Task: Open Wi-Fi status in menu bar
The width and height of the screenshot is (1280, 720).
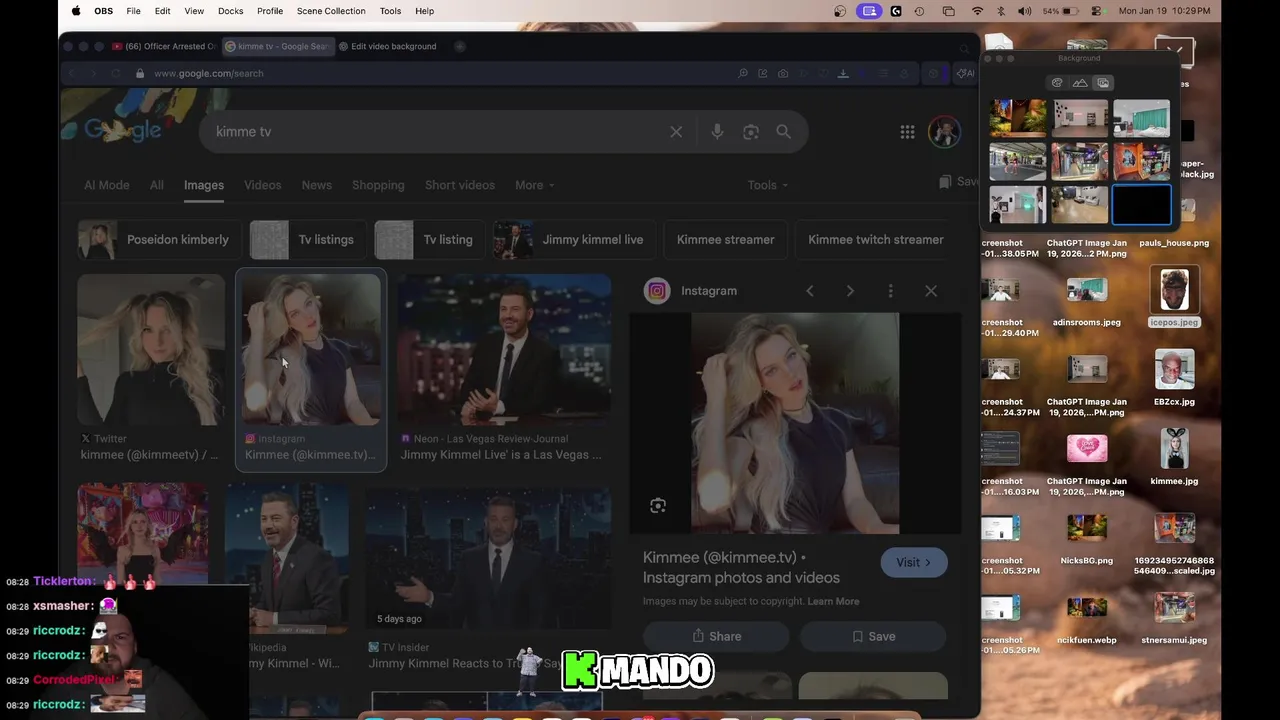Action: coord(977,11)
